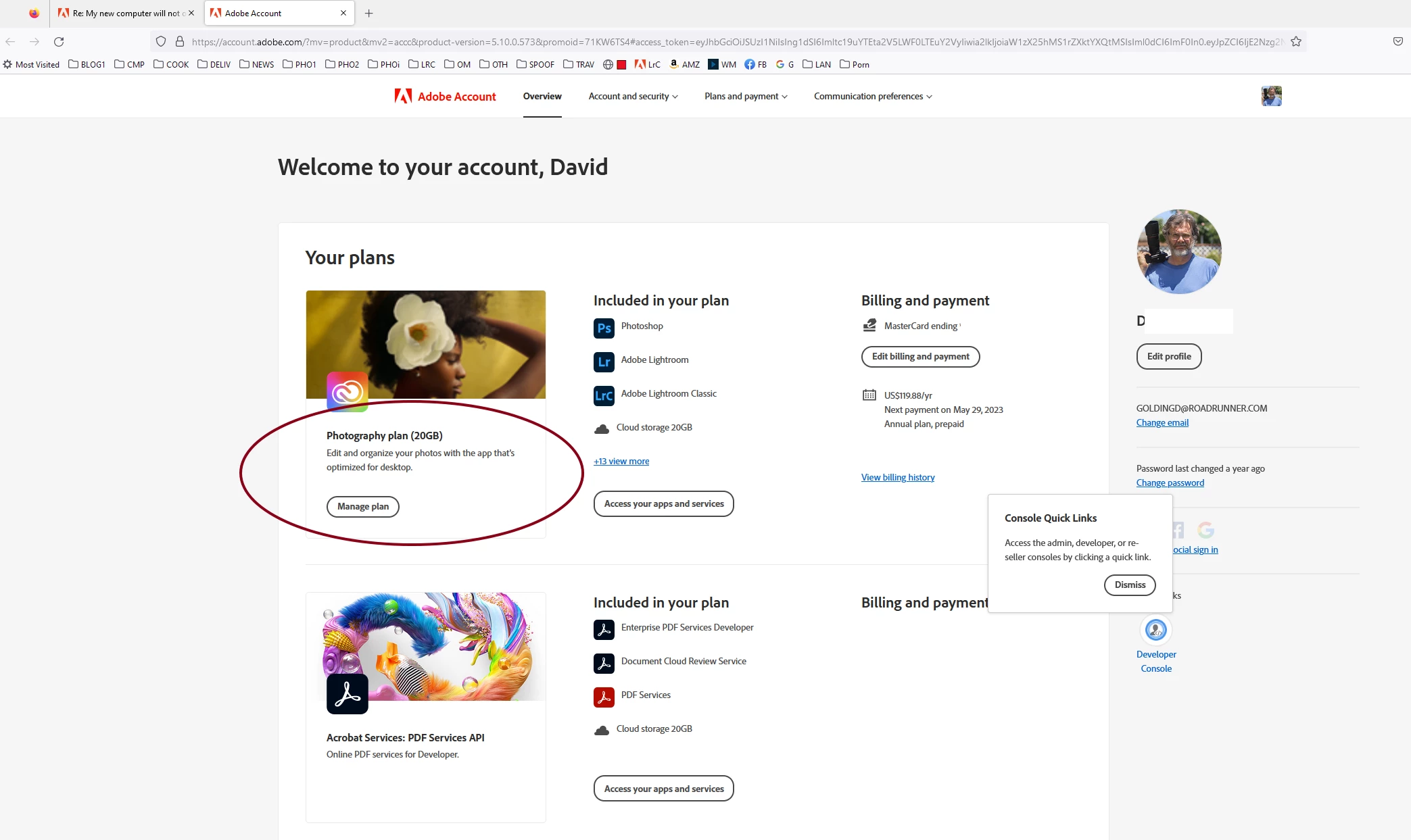Expand Communication preferences dropdown
This screenshot has height=840, width=1411.
(873, 97)
